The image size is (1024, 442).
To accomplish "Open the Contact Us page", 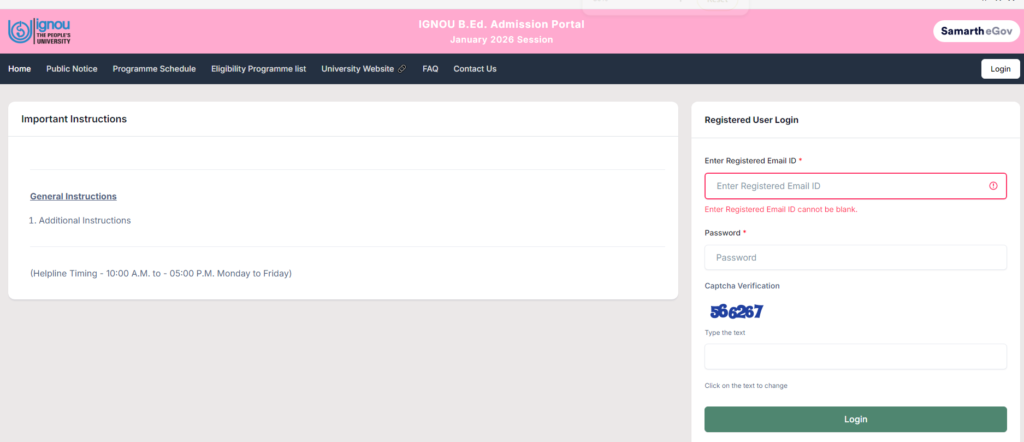I will [x=475, y=69].
